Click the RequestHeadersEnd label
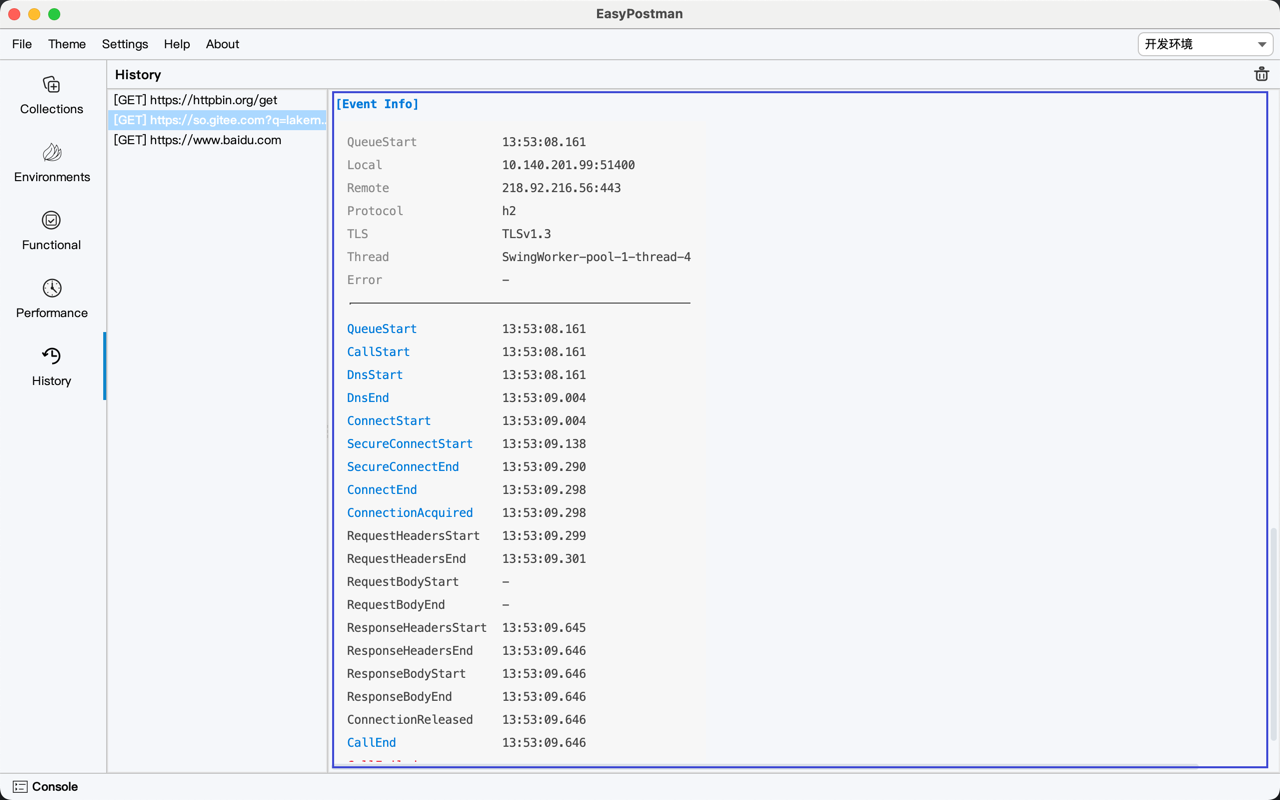Viewport: 1280px width, 800px height. (406, 559)
